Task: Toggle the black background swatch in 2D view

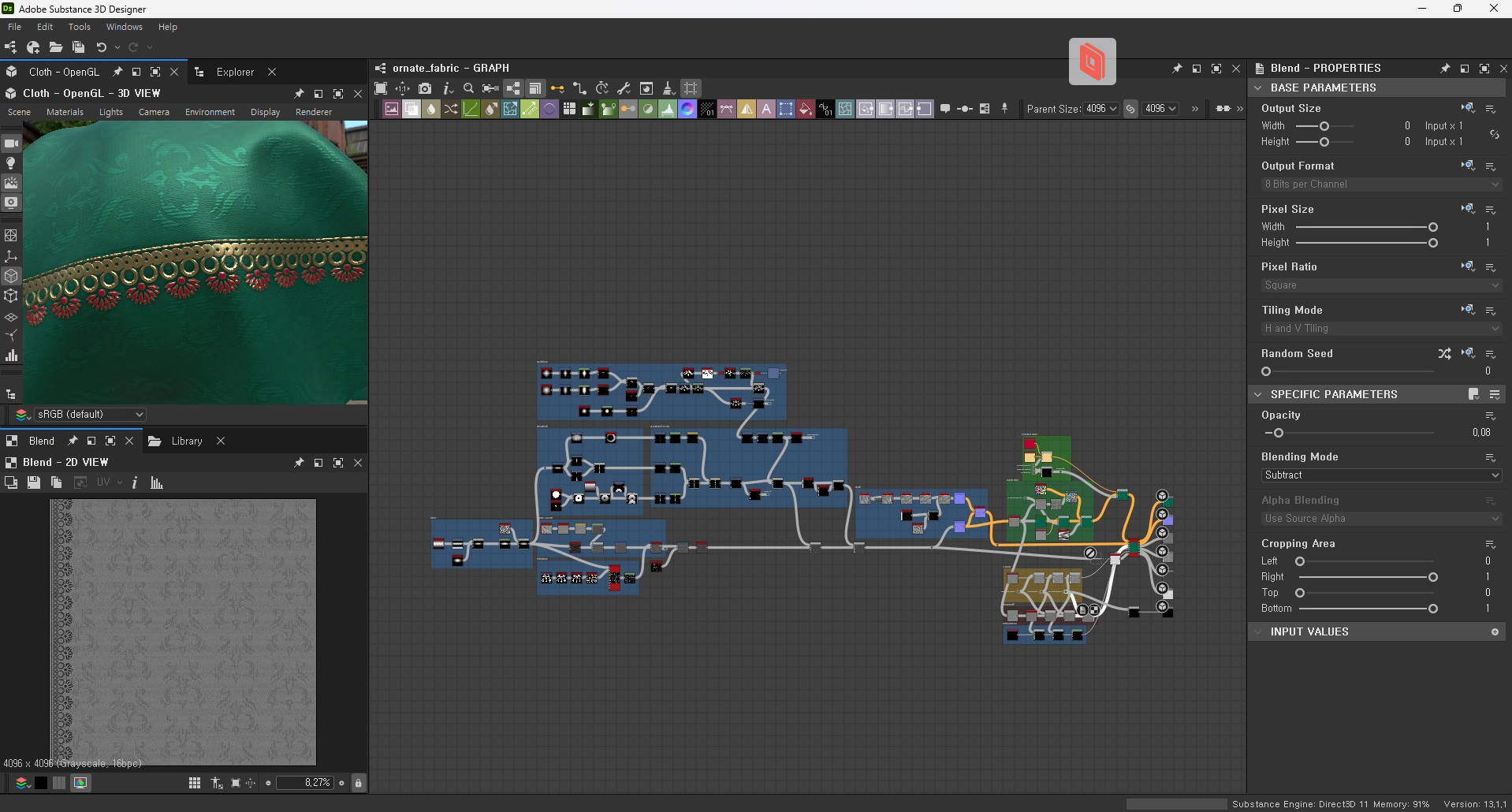Action: [x=41, y=783]
